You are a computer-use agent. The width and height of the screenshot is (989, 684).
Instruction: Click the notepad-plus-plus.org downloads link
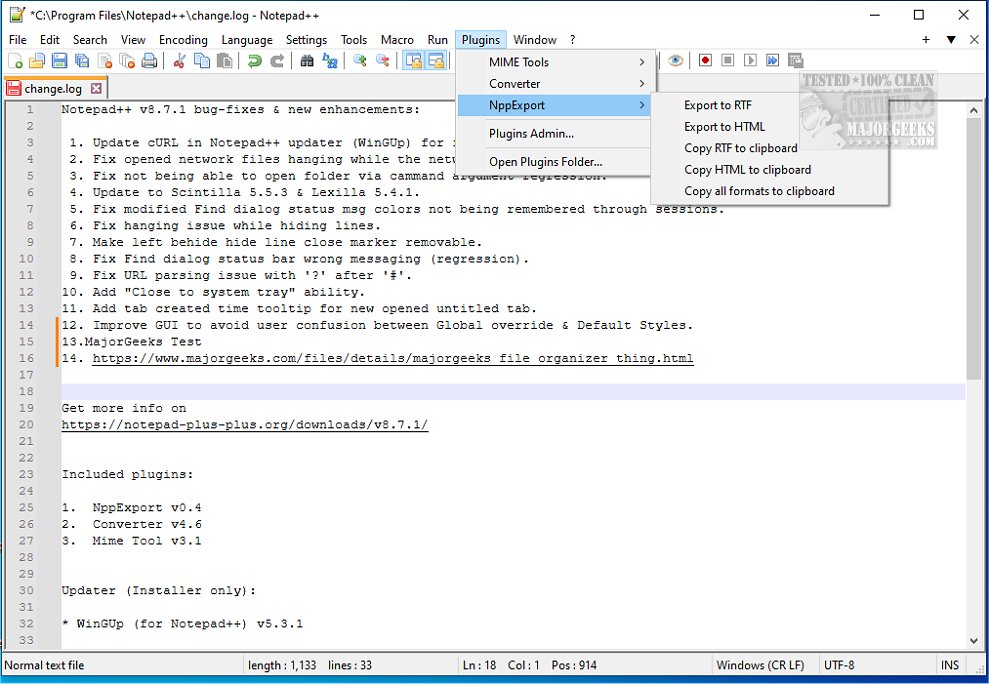coord(244,424)
